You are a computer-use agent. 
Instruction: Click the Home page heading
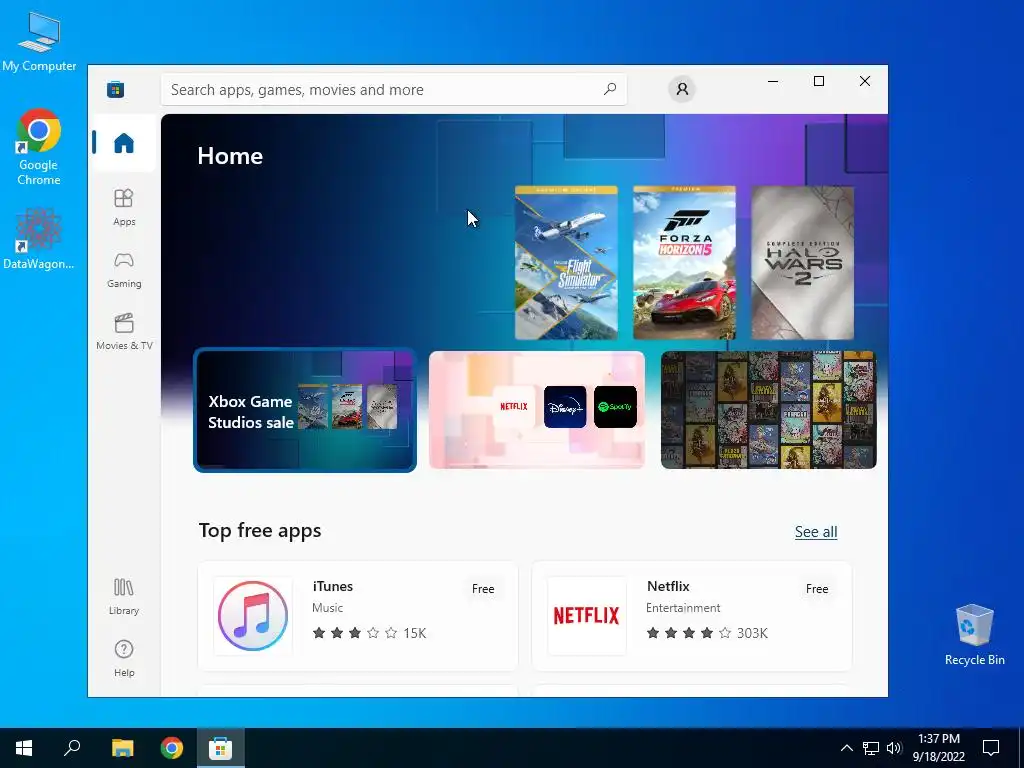[230, 155]
